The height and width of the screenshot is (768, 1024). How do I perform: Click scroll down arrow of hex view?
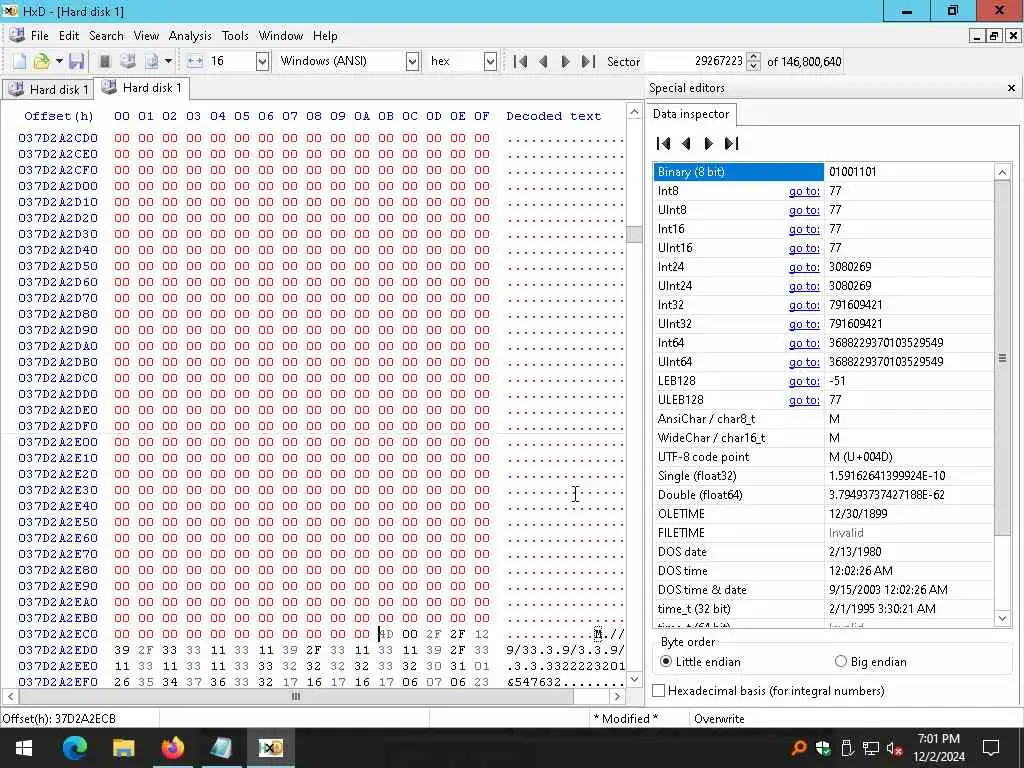pyautogui.click(x=633, y=680)
